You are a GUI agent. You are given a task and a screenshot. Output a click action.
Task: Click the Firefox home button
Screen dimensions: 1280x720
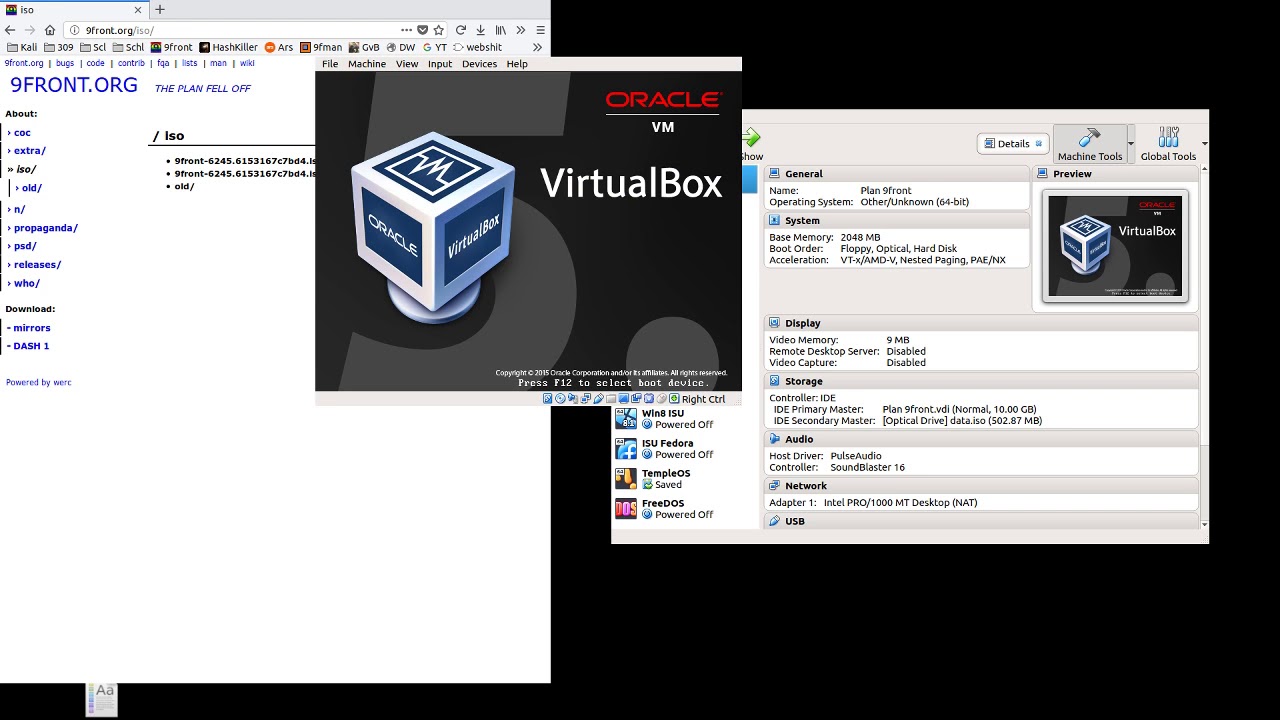[50, 30]
